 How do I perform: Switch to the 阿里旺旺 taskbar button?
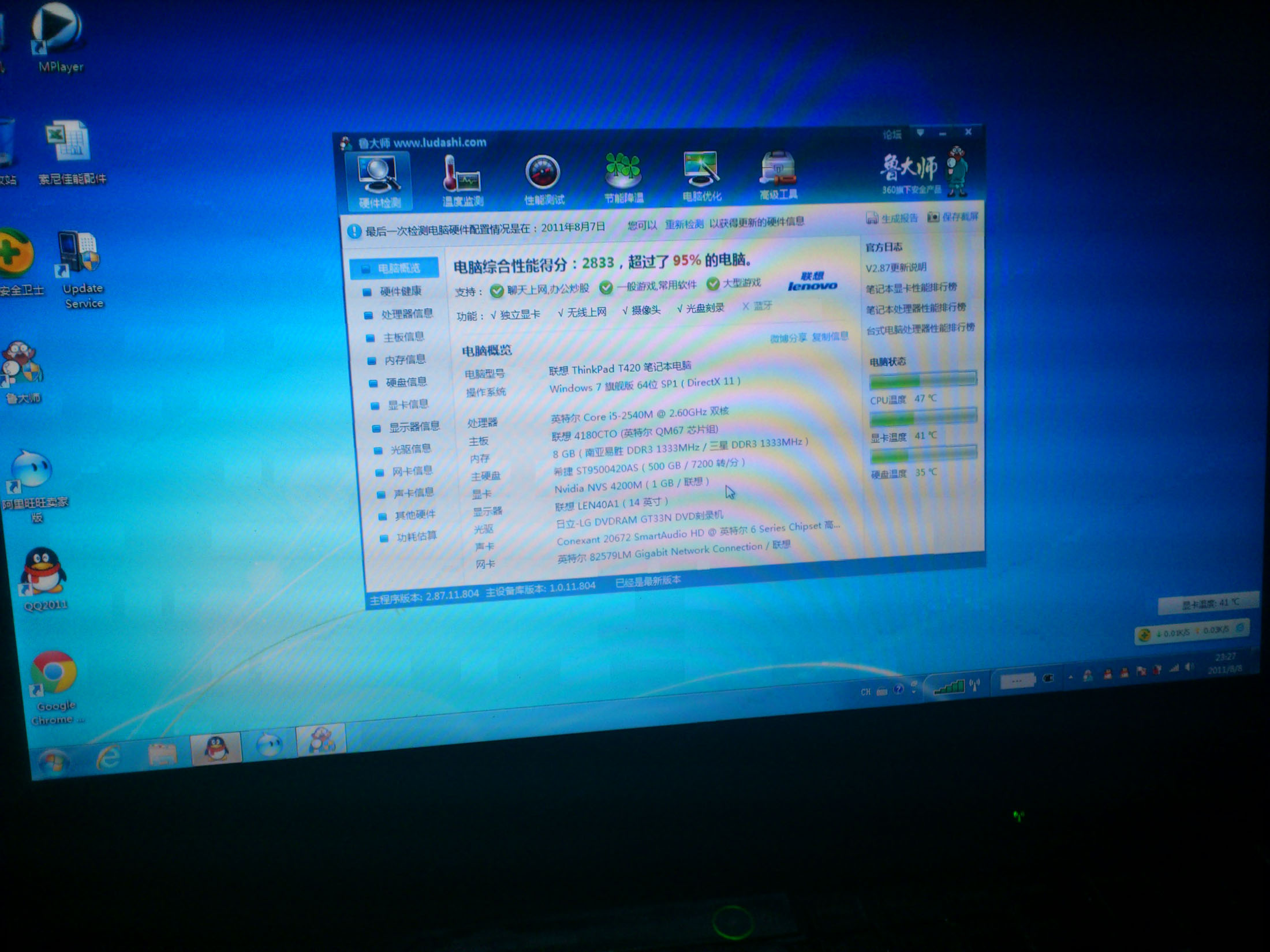[x=268, y=744]
